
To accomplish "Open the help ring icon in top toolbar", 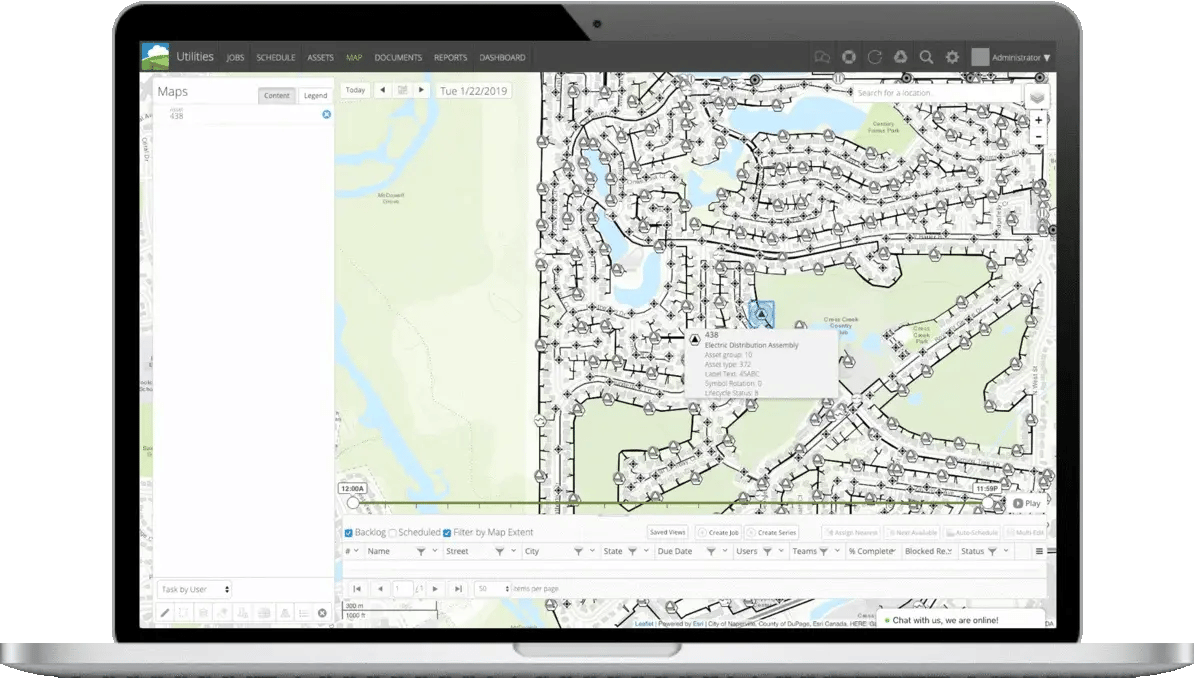I will (850, 57).
